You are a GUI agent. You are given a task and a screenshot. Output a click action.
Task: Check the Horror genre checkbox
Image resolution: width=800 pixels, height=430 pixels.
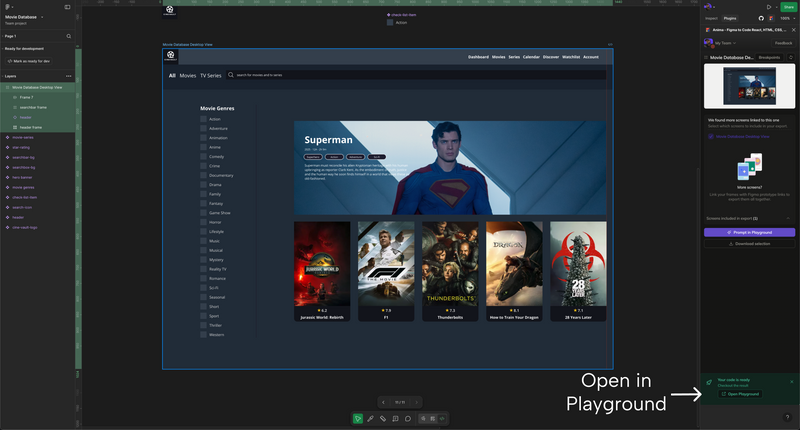pos(204,222)
